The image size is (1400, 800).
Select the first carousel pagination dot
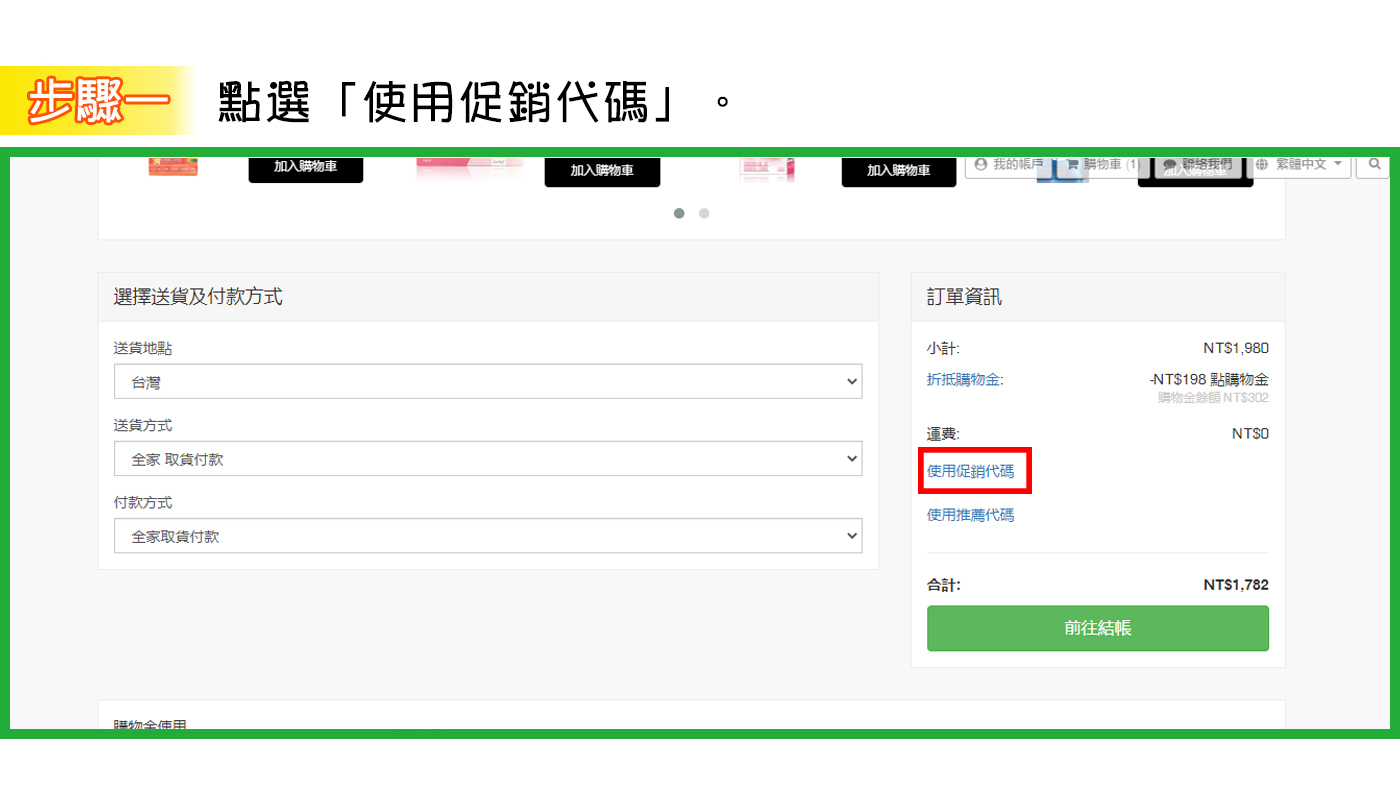pyautogui.click(x=679, y=213)
